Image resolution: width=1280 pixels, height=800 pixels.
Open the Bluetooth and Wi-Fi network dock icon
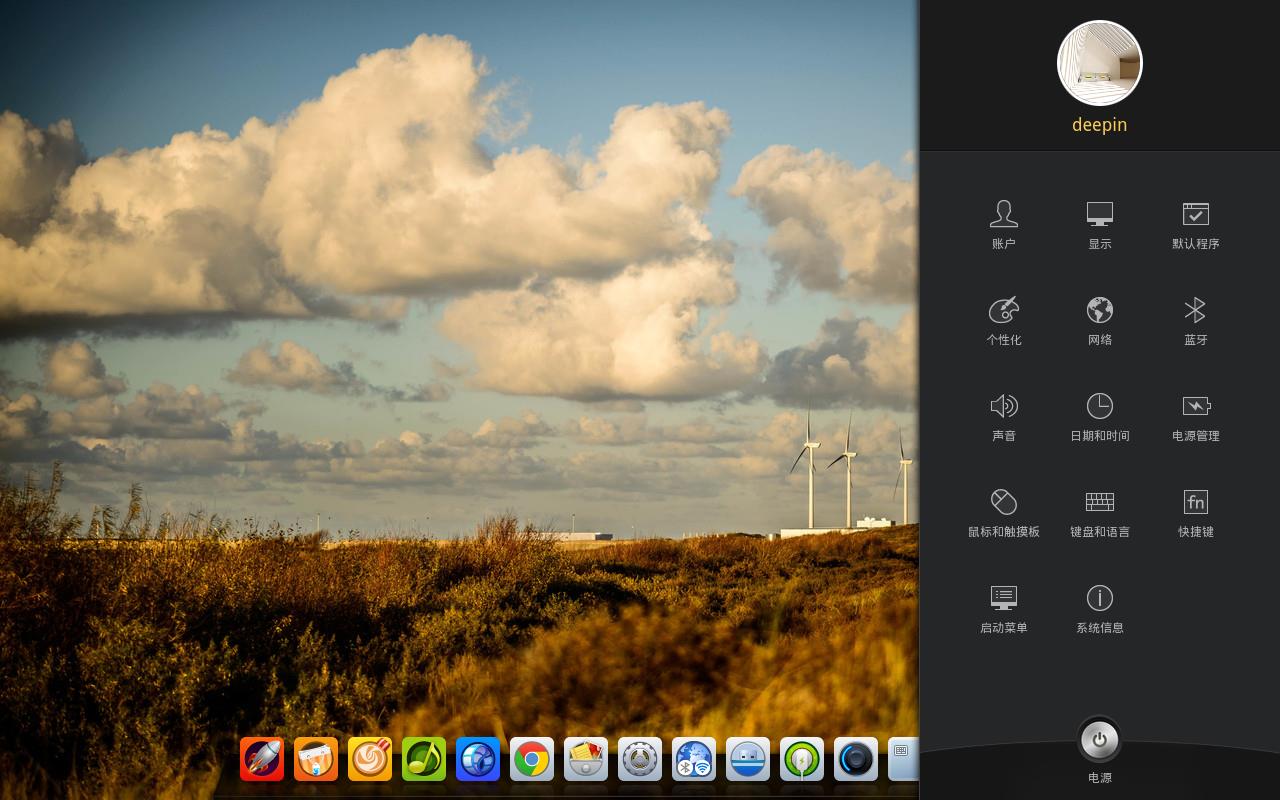694,760
